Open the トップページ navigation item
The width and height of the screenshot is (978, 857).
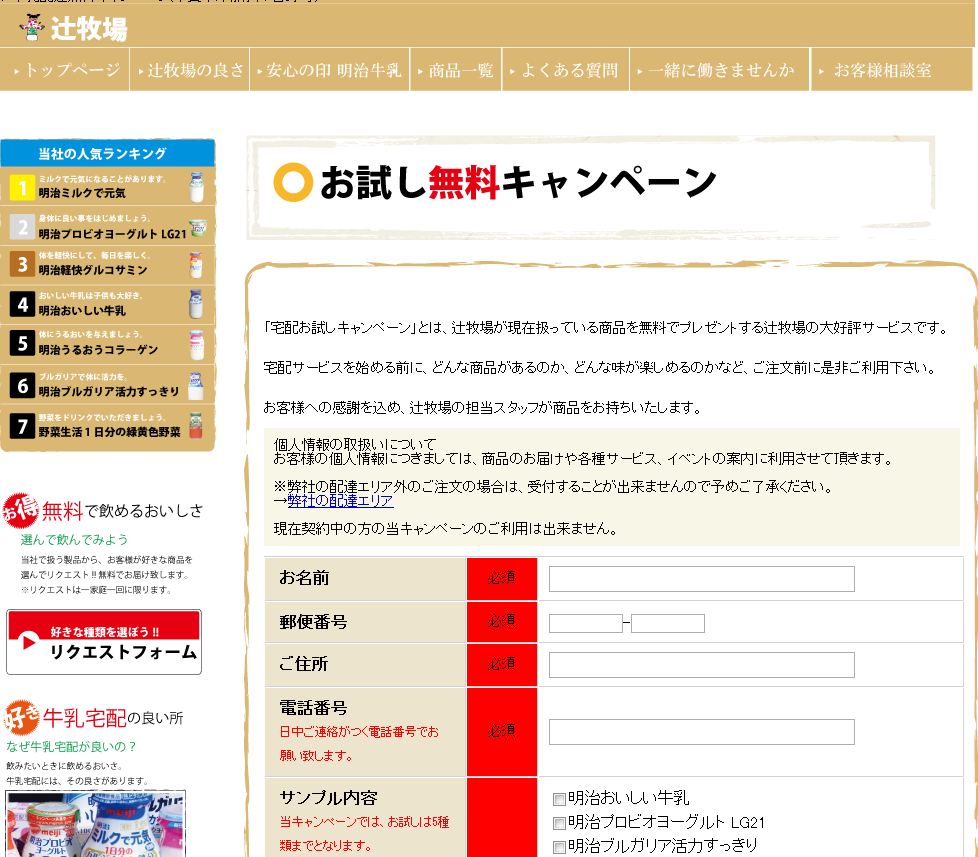(x=65, y=70)
